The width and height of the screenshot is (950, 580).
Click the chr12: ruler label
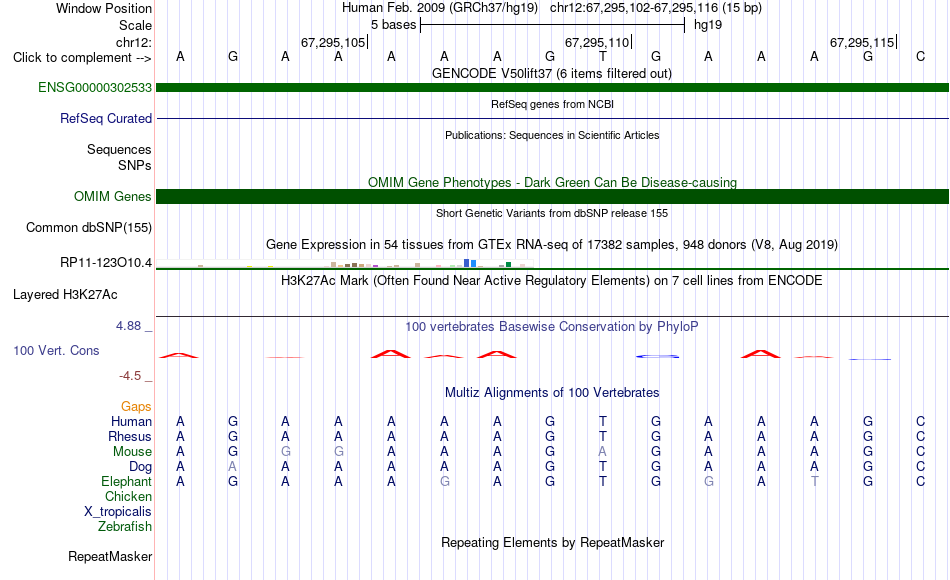pyautogui.click(x=134, y=42)
